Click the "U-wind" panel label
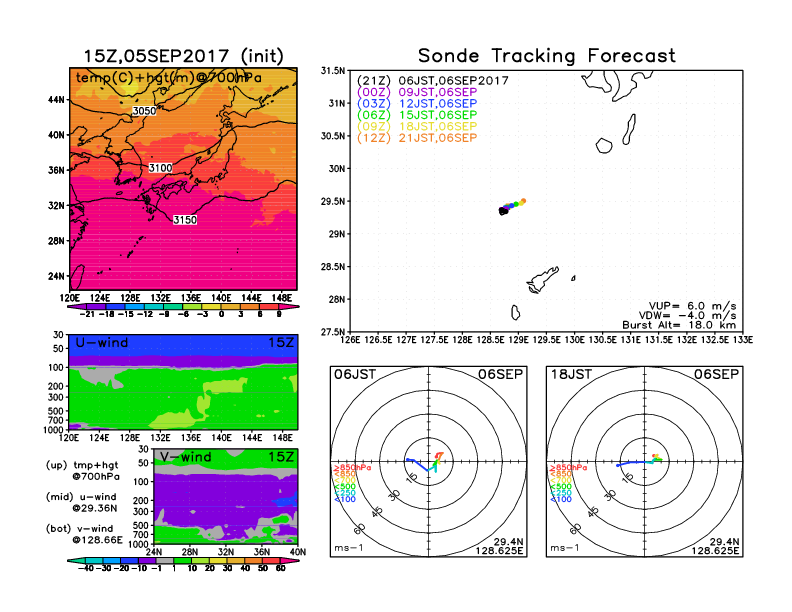The image size is (792, 612). (x=102, y=343)
